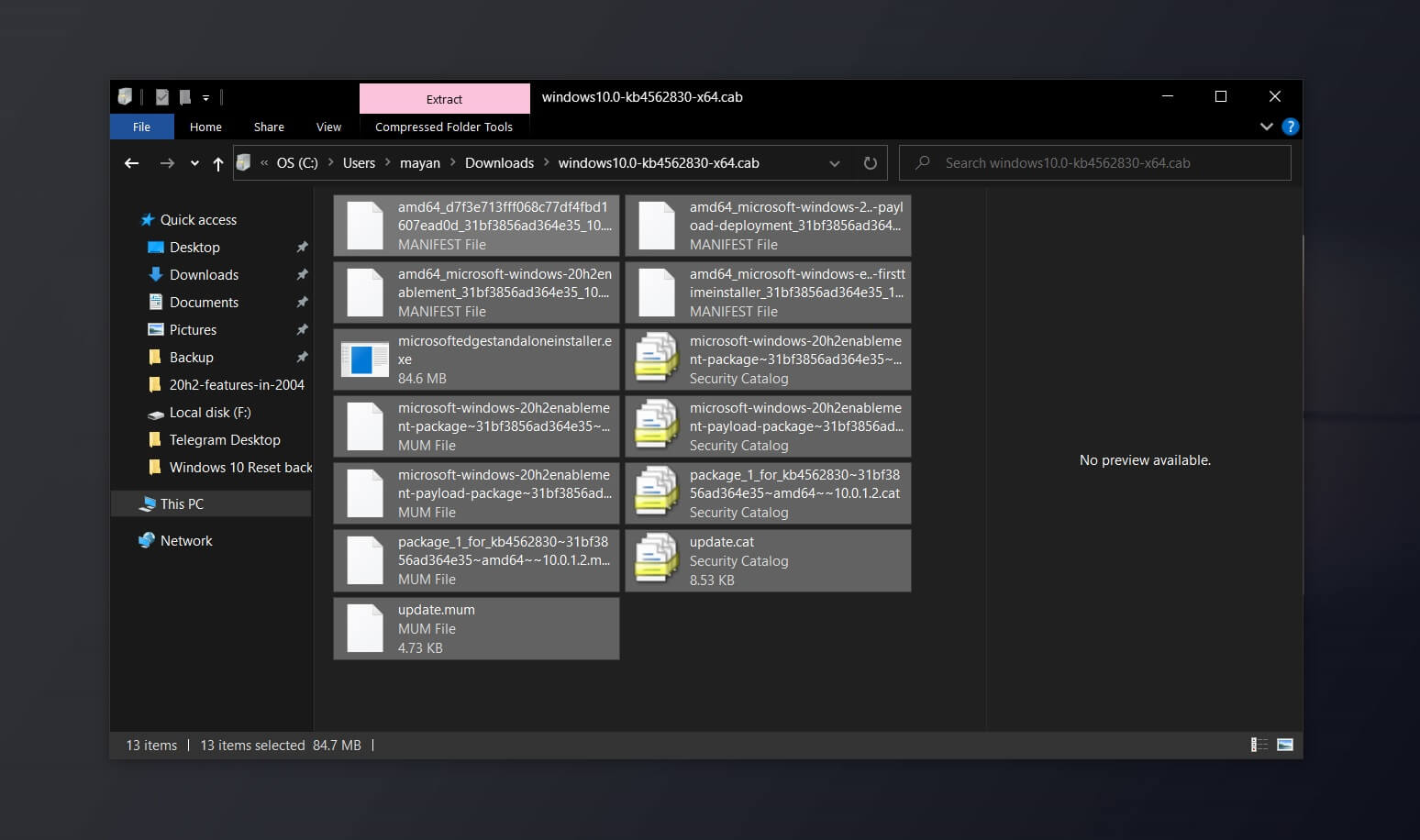Click the windows10.0-kb4562830-x64.cab breadcrumb

coord(659,163)
